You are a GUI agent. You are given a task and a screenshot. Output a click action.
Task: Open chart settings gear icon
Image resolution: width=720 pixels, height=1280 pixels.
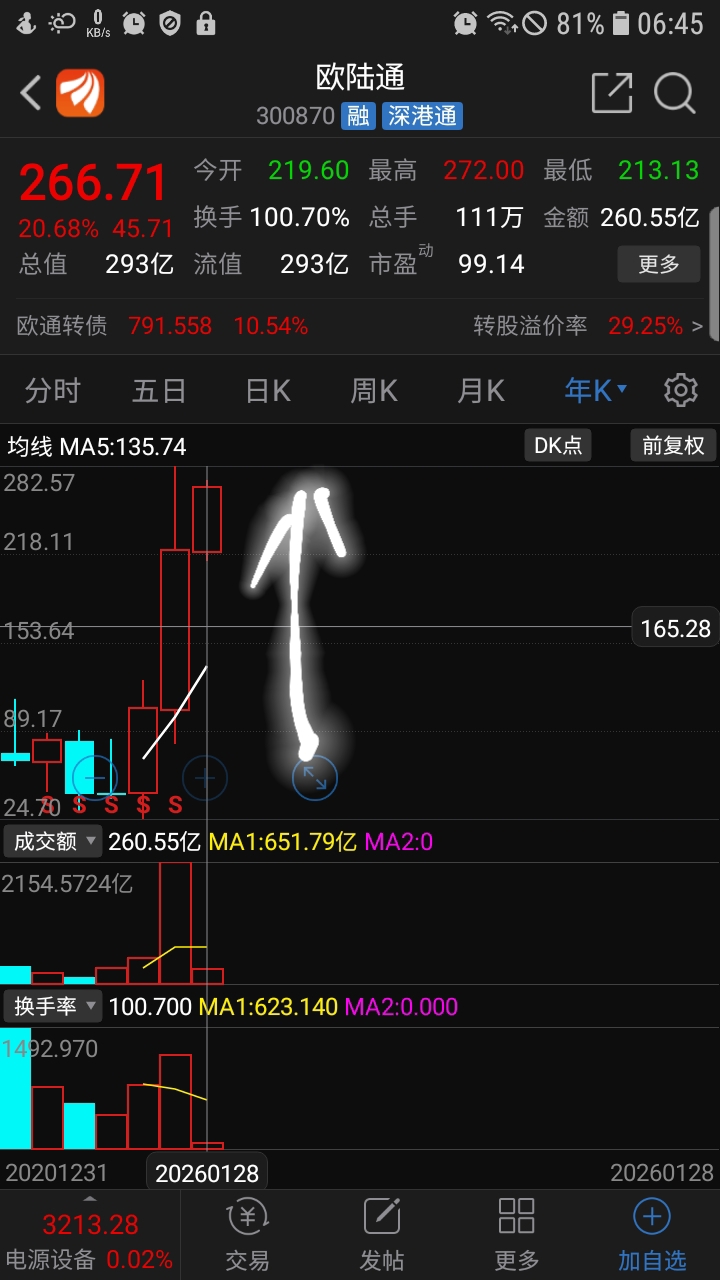click(681, 390)
